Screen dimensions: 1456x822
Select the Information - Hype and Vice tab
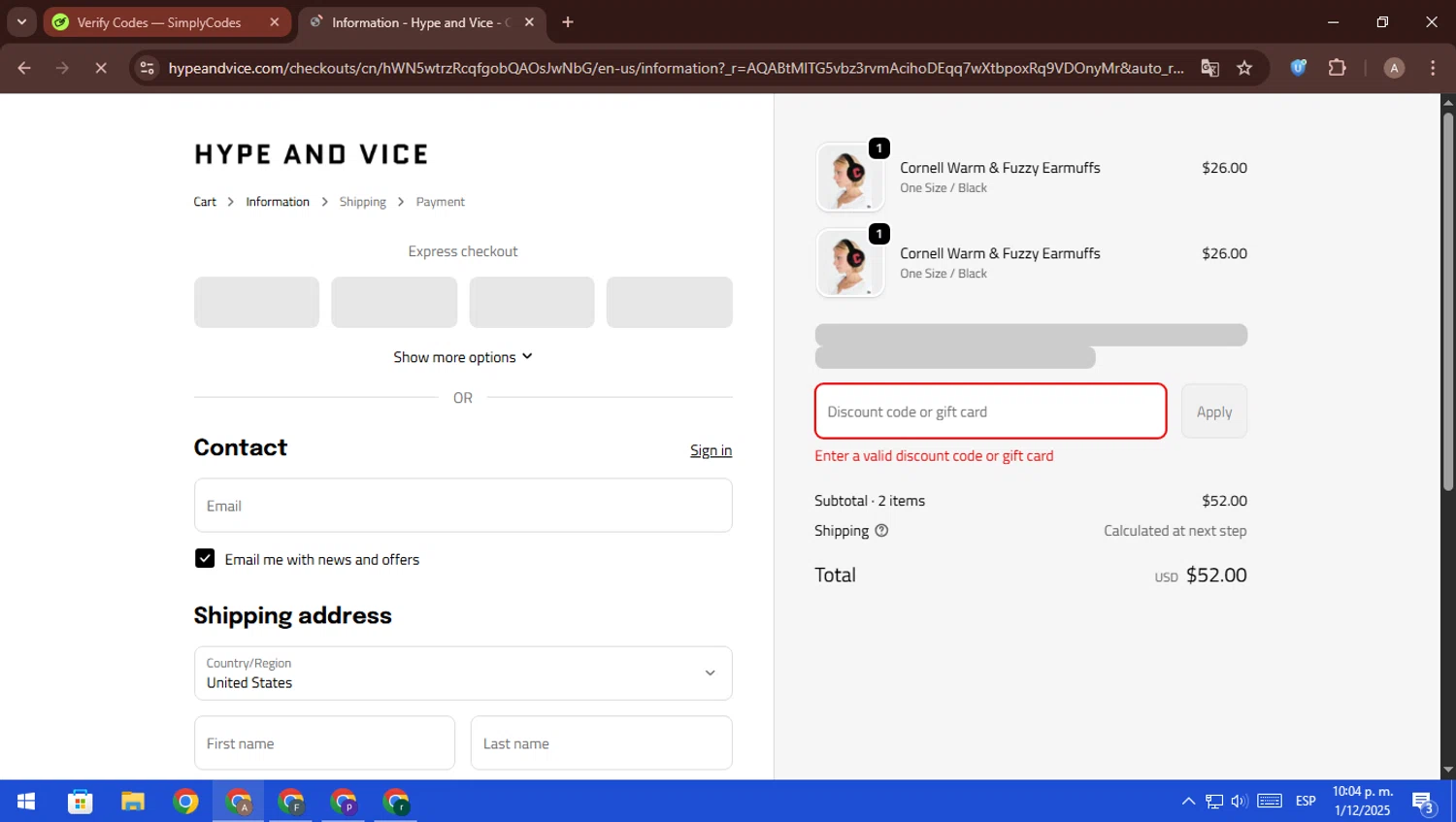(x=422, y=22)
